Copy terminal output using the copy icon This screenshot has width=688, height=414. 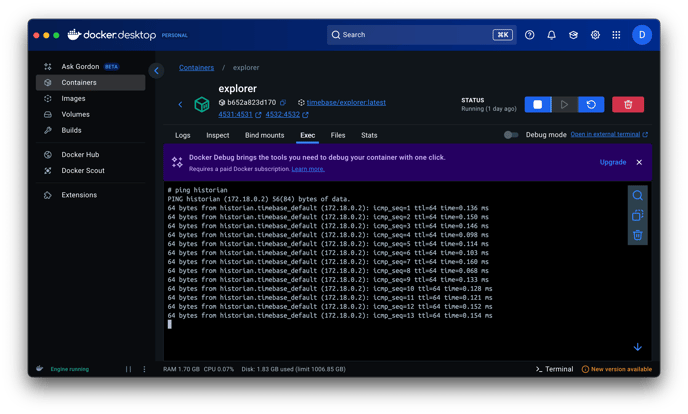[x=637, y=215]
